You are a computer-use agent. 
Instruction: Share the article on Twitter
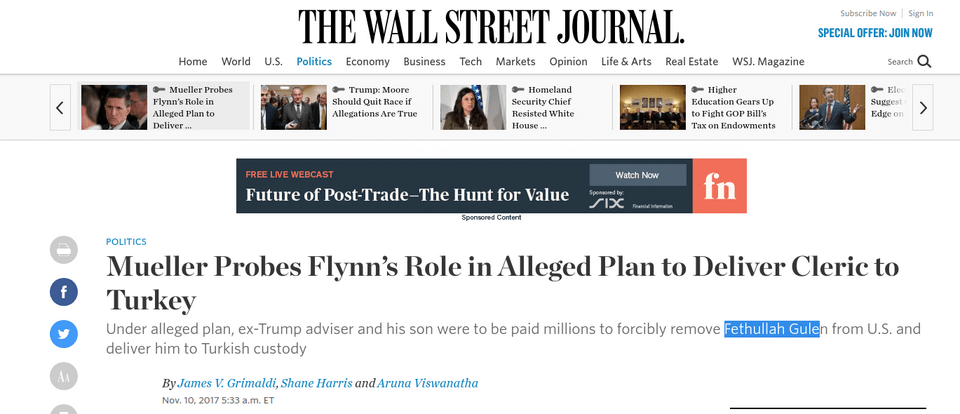pos(64,334)
